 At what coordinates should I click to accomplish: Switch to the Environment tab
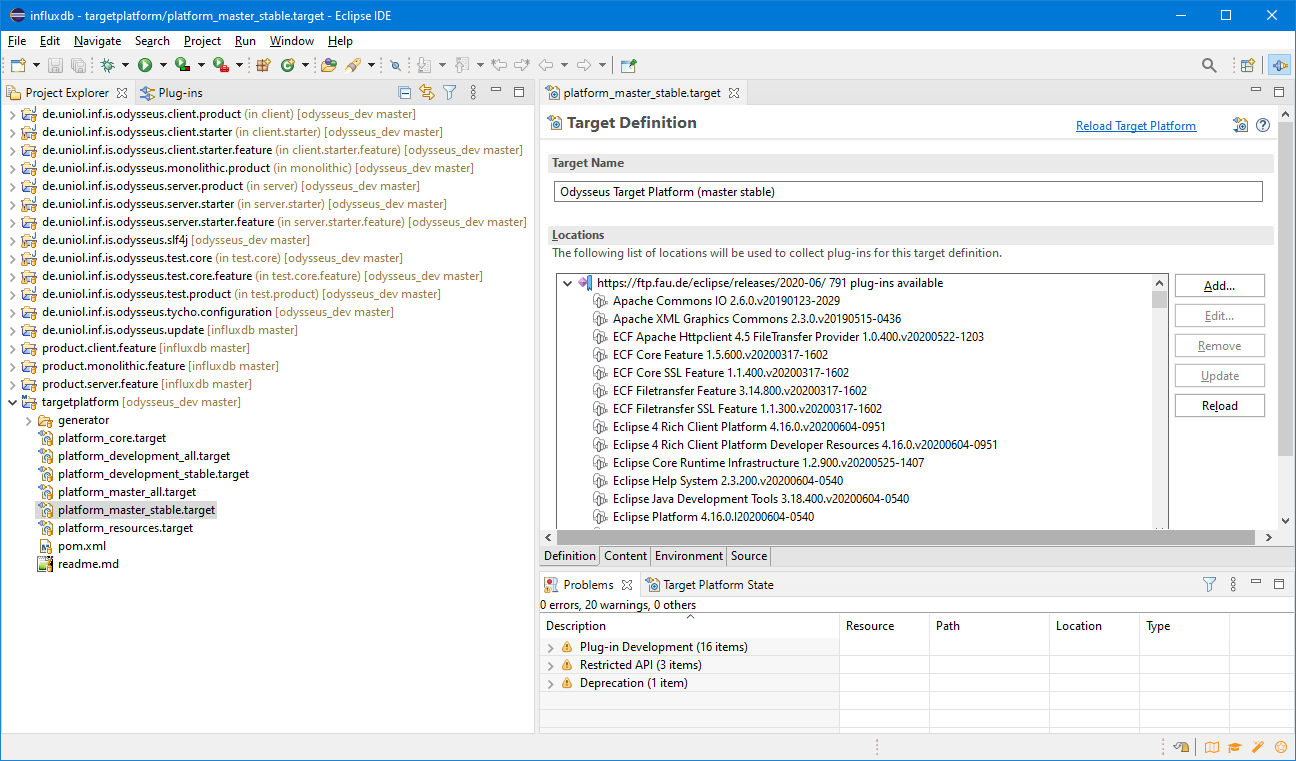click(688, 556)
